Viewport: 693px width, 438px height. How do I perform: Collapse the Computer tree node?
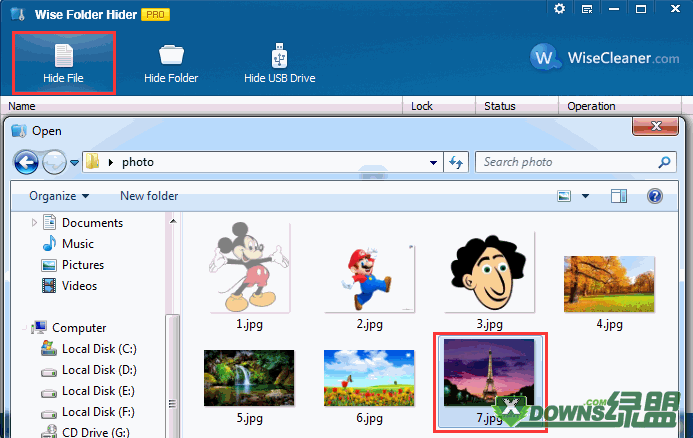click(24, 328)
